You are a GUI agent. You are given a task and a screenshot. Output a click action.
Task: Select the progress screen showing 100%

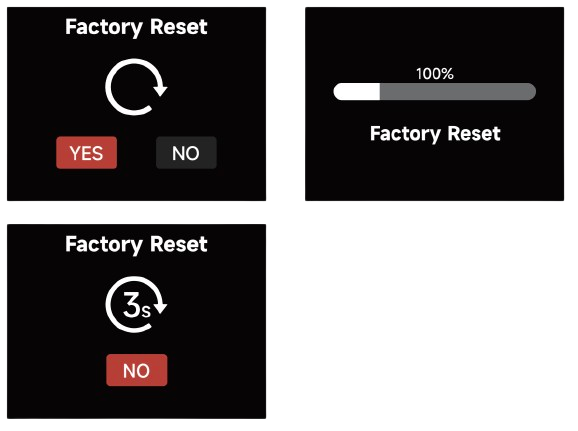point(435,104)
